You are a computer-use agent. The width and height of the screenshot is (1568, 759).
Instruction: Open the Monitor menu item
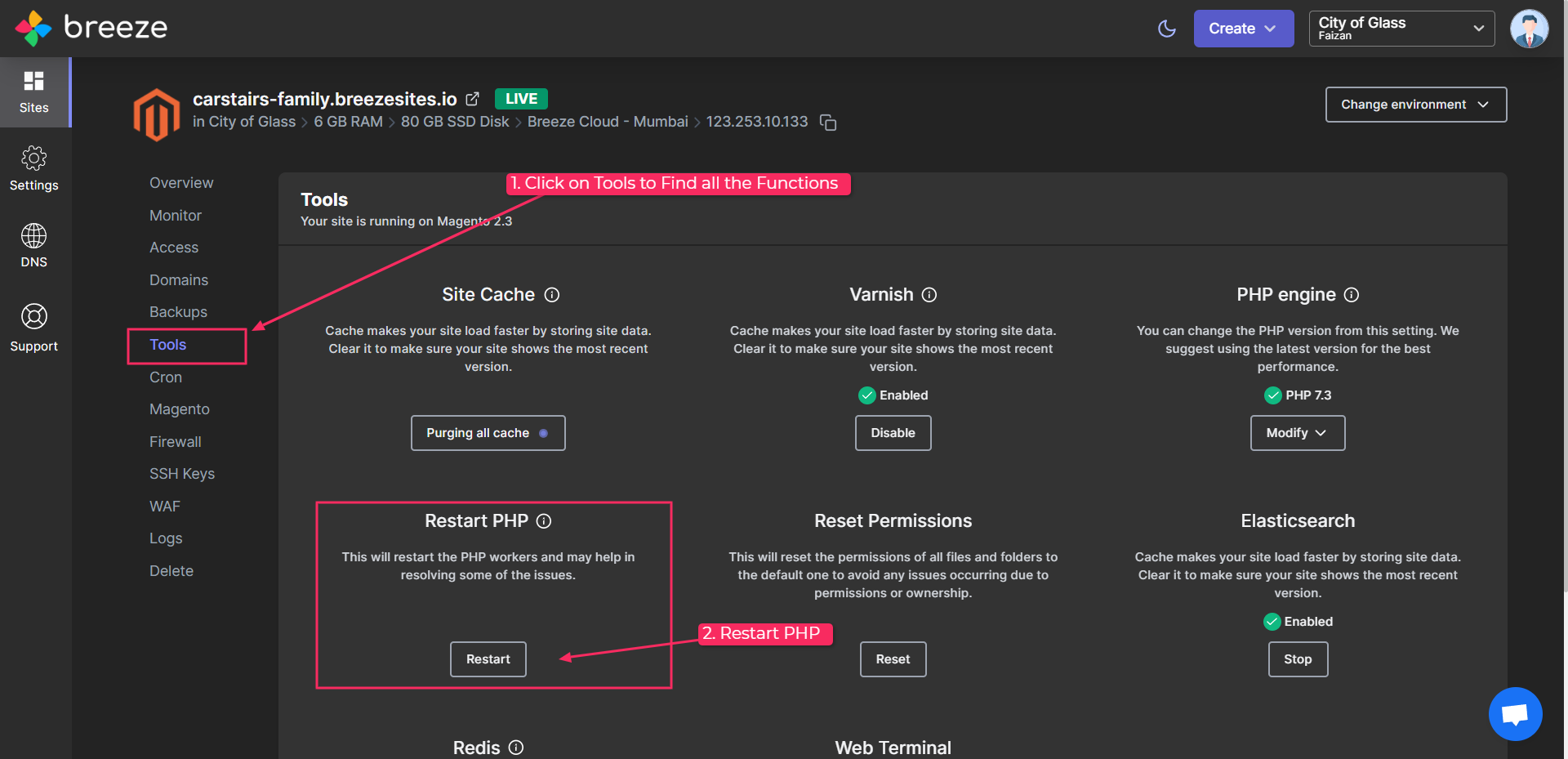tap(176, 216)
